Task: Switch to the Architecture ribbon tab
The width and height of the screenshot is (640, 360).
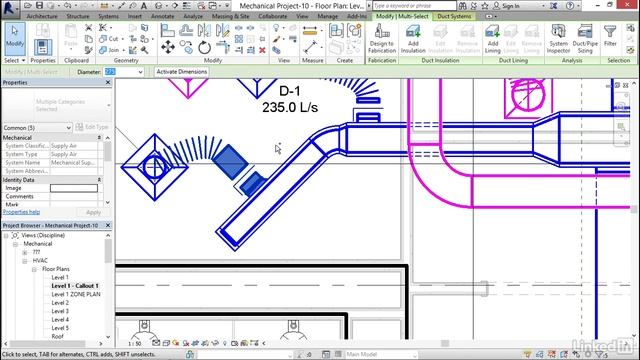Action: point(42,16)
